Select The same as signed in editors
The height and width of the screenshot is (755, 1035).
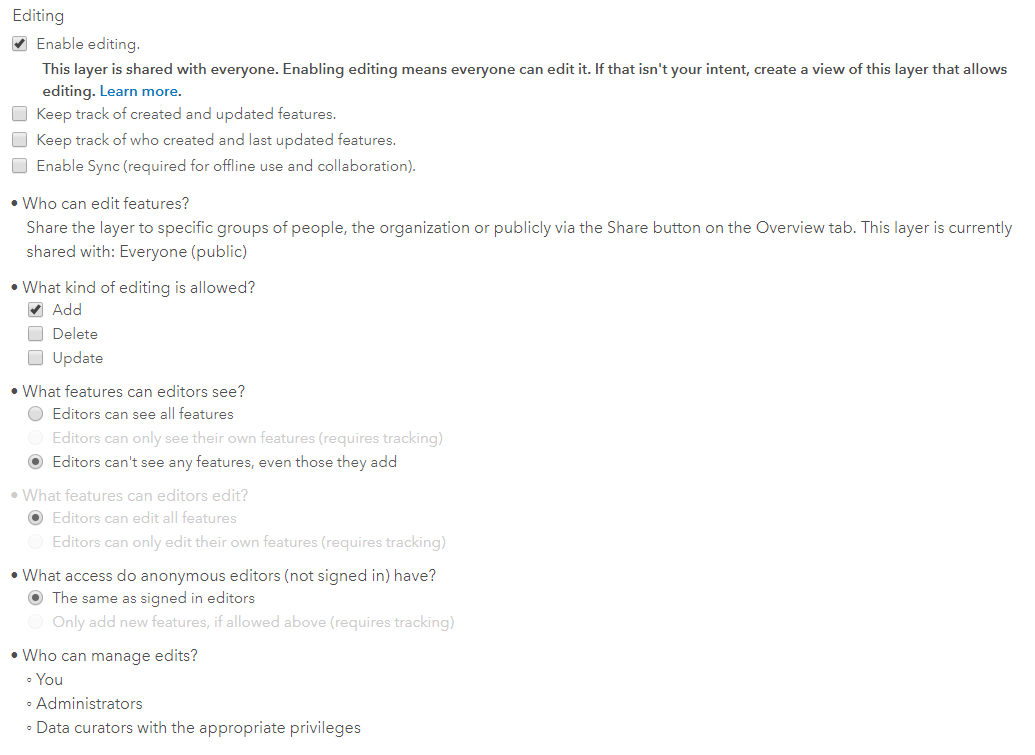point(36,598)
